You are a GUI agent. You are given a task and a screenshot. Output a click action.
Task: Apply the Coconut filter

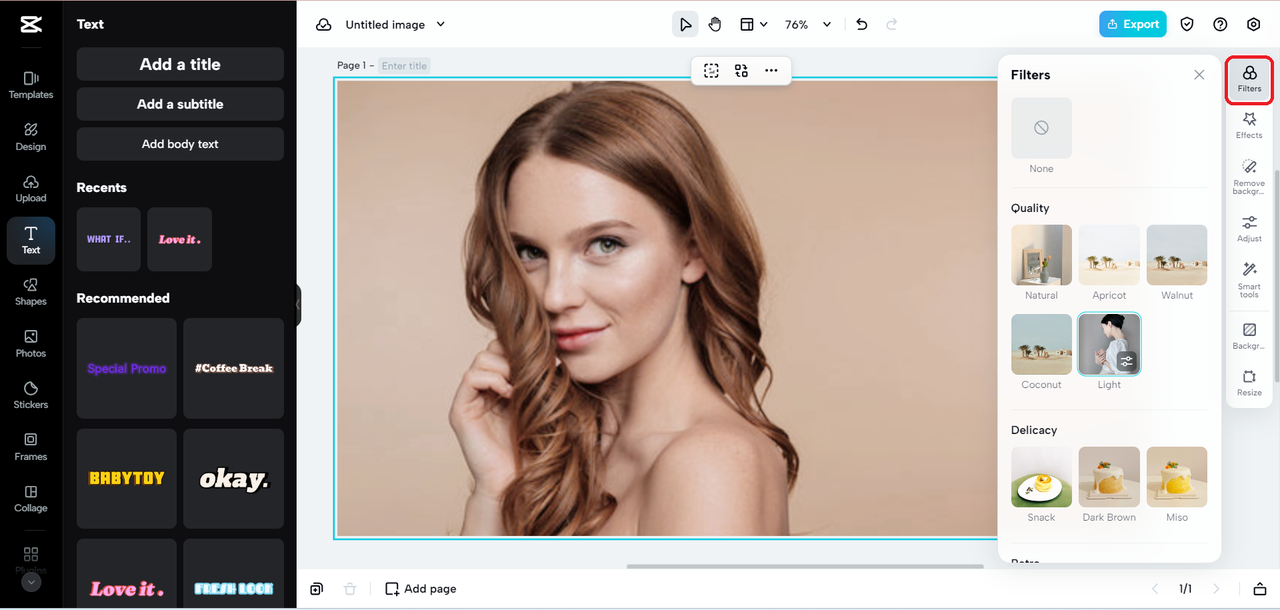pyautogui.click(x=1041, y=344)
